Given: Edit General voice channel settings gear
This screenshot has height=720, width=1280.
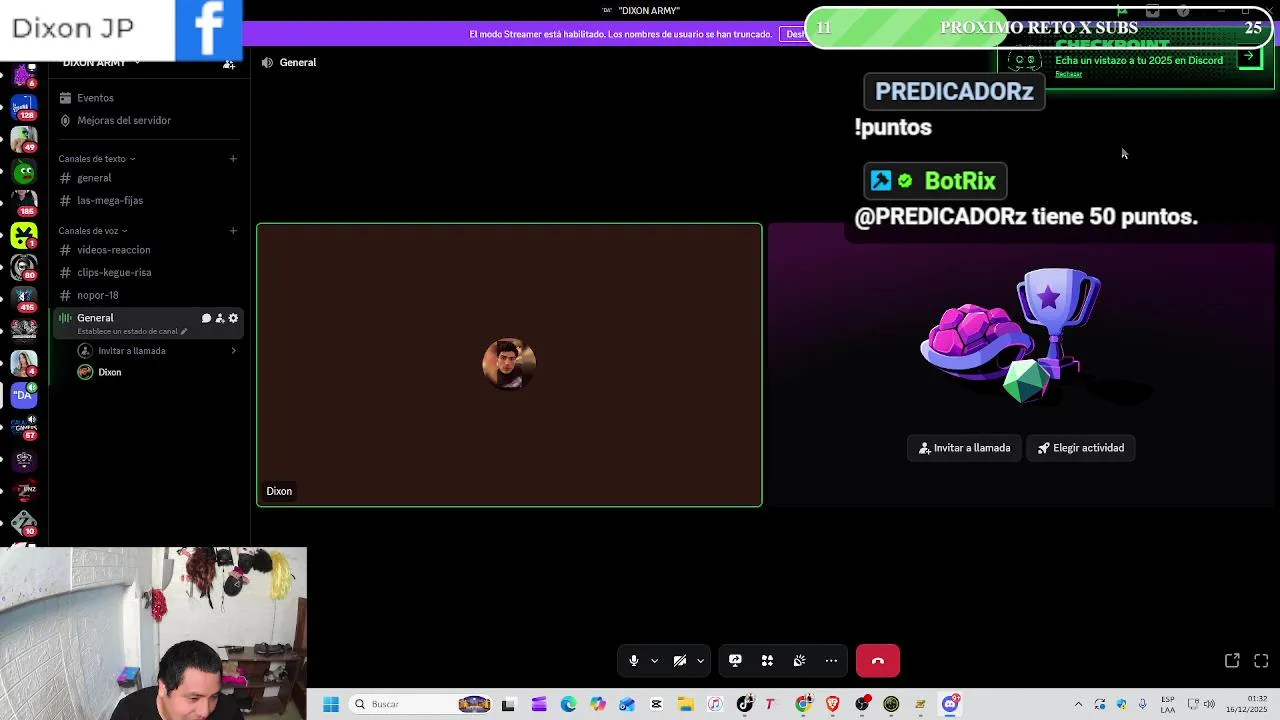Looking at the screenshot, I should click(x=234, y=318).
